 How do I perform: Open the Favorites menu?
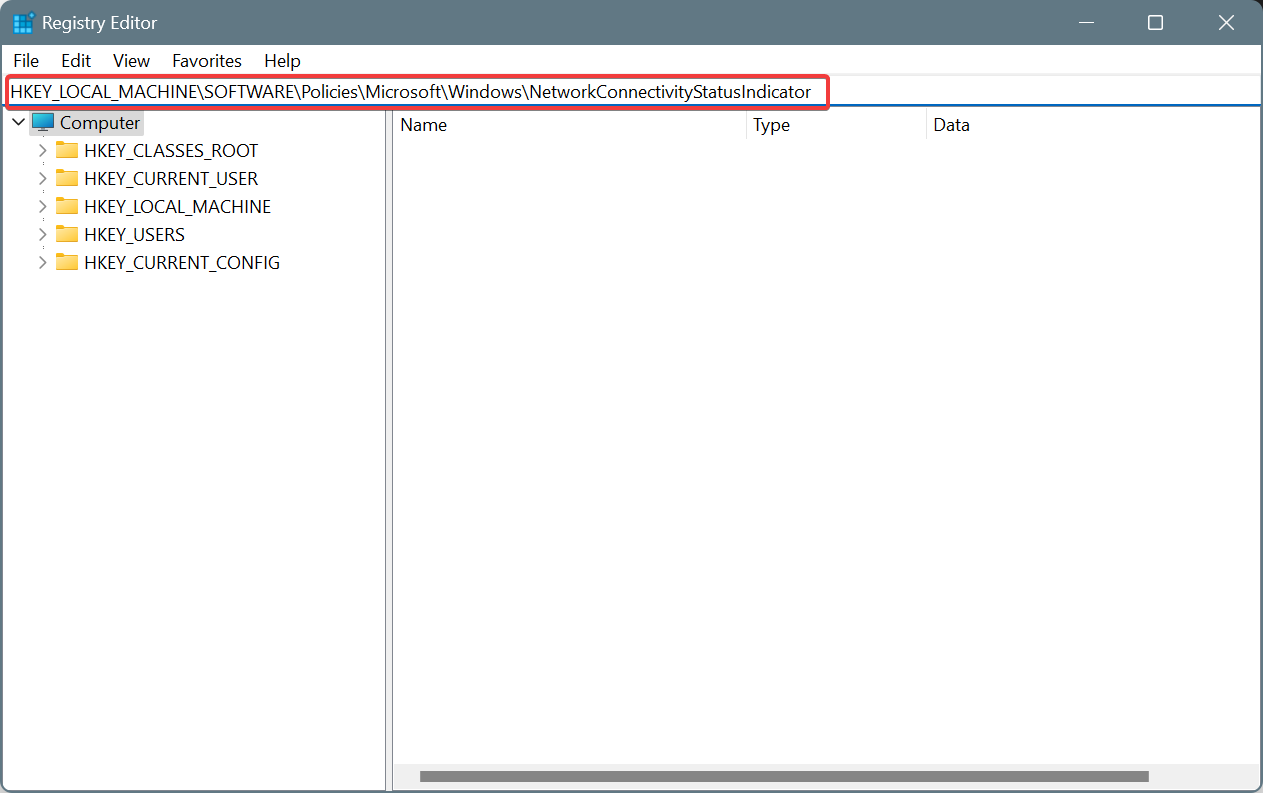click(207, 60)
